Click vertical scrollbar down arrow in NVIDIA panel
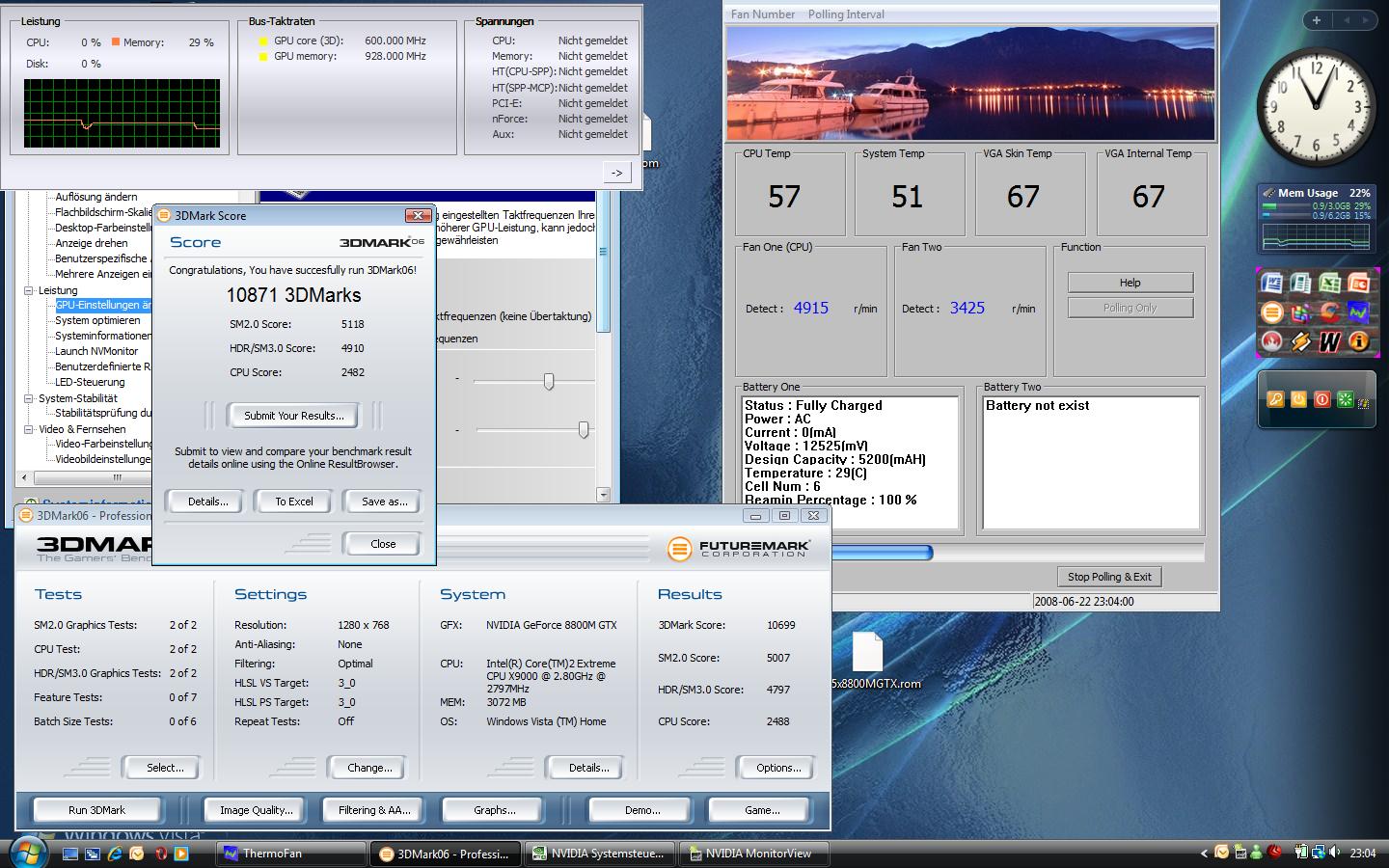Screen dimensions: 1389x868 (x=603, y=495)
